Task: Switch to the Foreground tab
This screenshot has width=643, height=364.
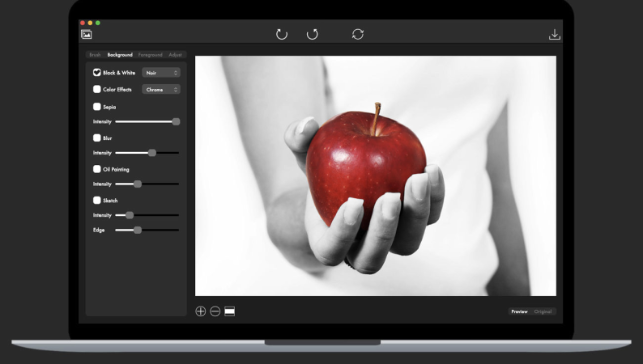Action: pyautogui.click(x=150, y=55)
